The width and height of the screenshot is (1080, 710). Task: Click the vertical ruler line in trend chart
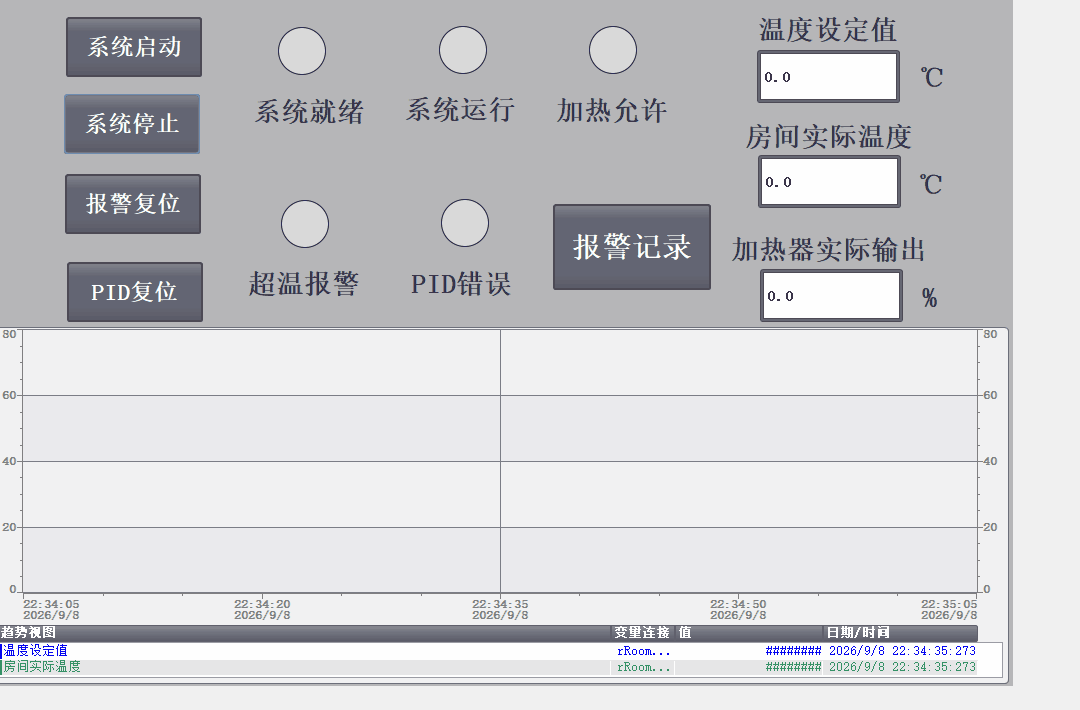point(501,460)
